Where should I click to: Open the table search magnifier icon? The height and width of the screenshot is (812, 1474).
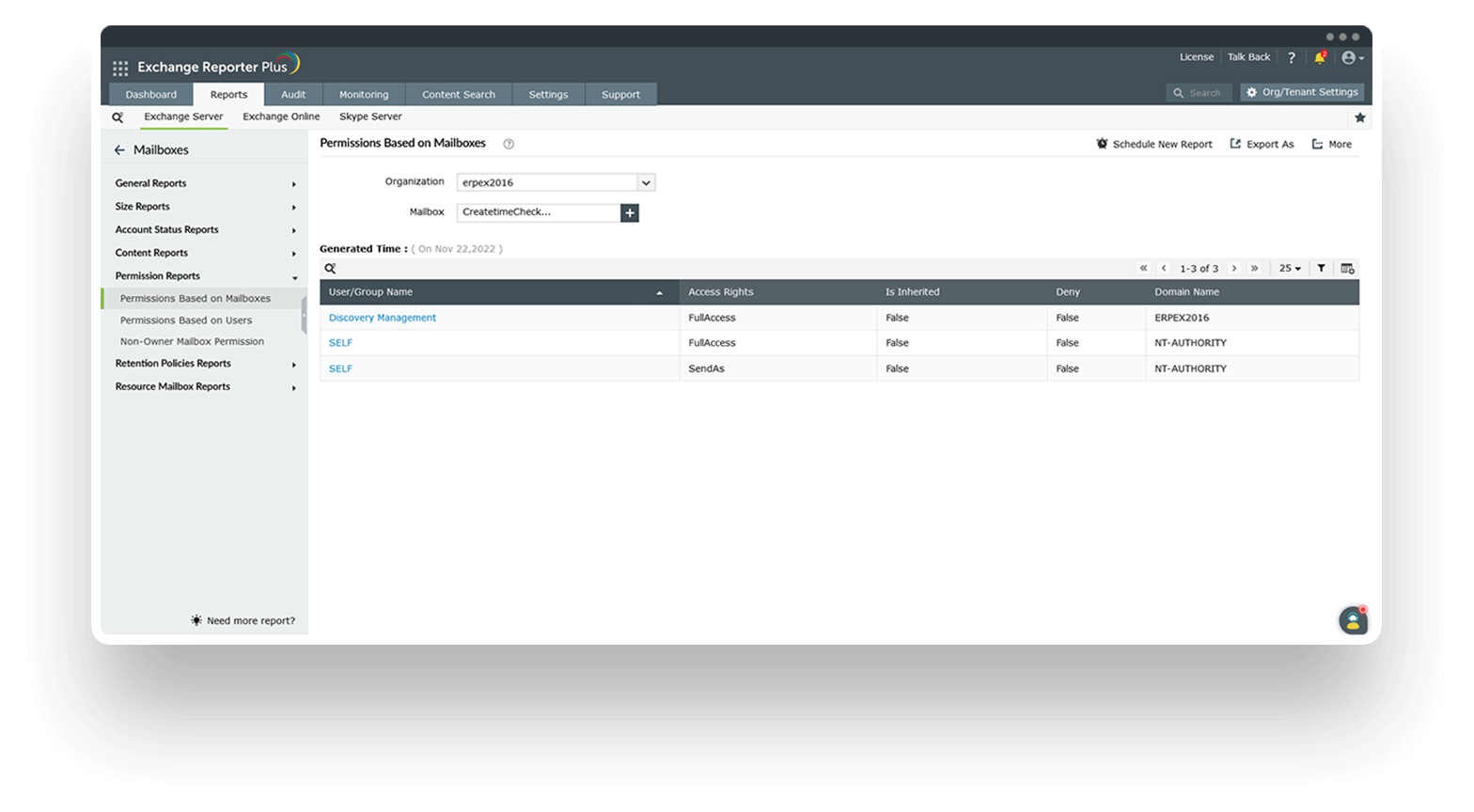[330, 269]
